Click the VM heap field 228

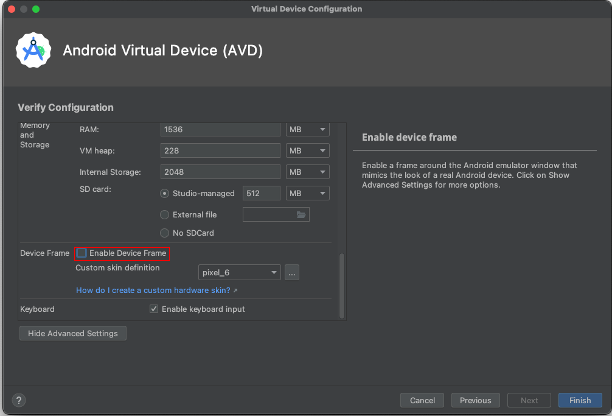220,151
